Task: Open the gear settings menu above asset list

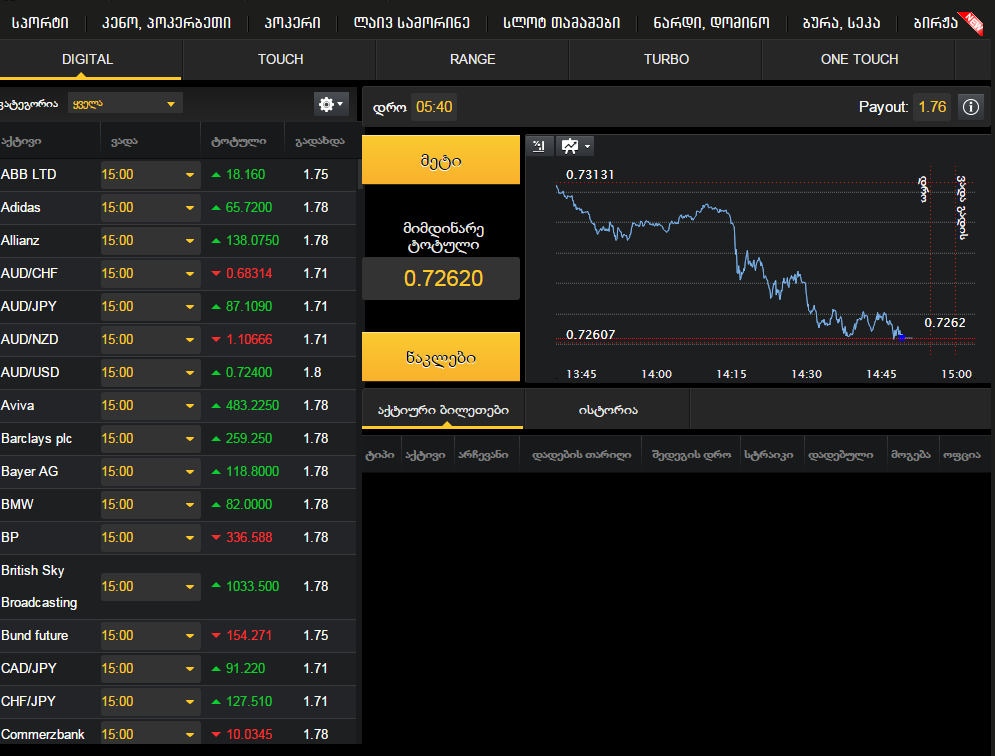Action: coord(330,104)
